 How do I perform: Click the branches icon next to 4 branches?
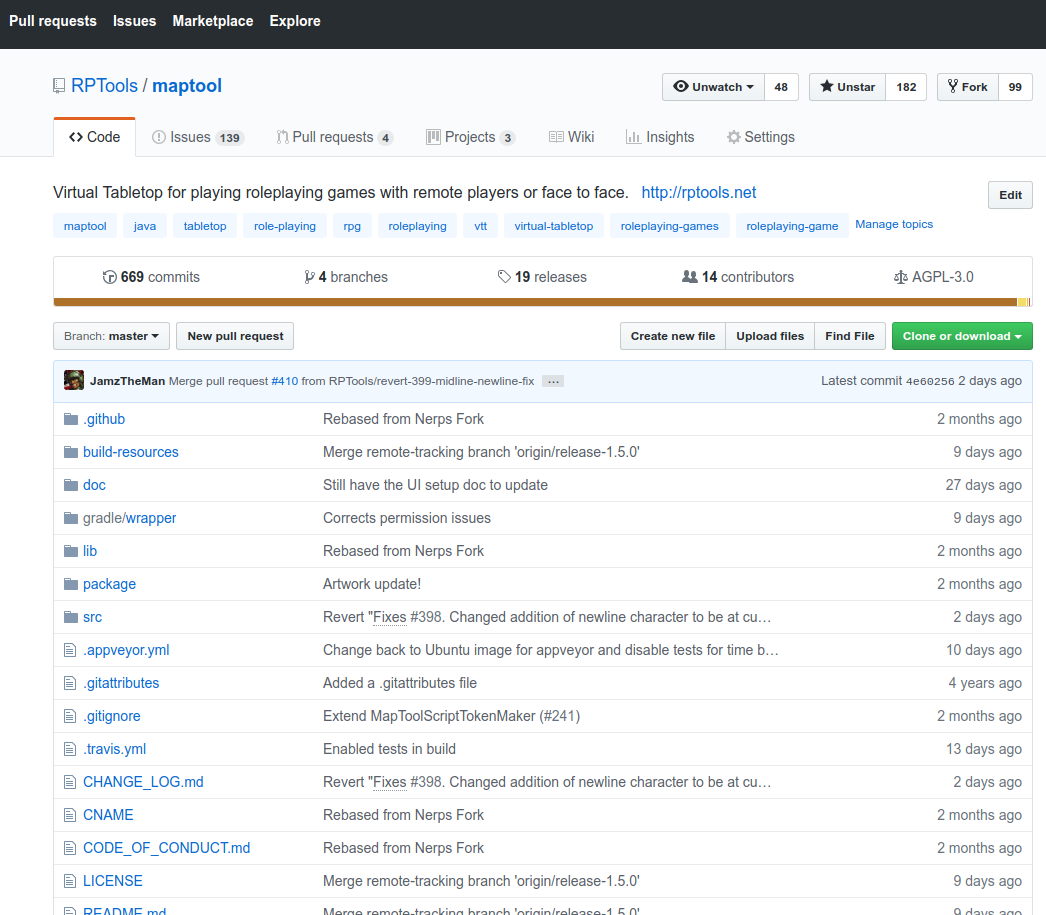[310, 277]
